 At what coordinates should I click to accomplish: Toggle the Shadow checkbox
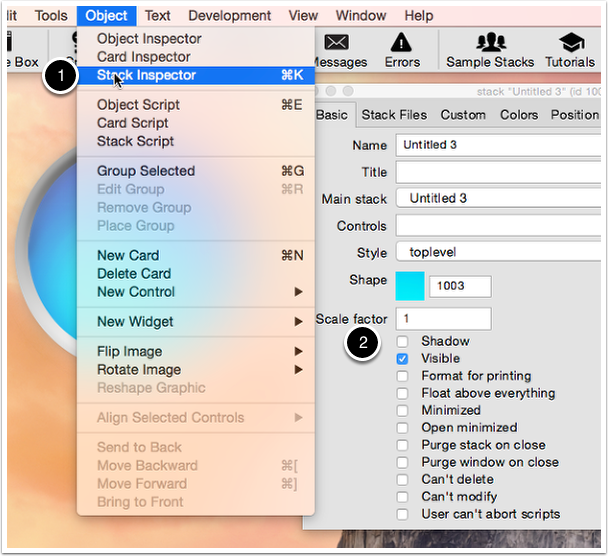pos(402,342)
